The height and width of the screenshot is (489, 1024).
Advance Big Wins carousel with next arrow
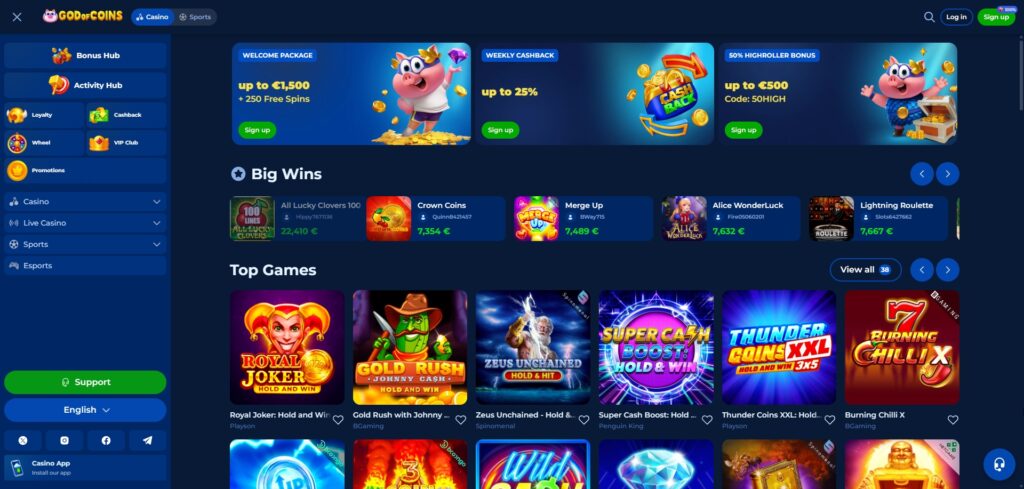[948, 174]
